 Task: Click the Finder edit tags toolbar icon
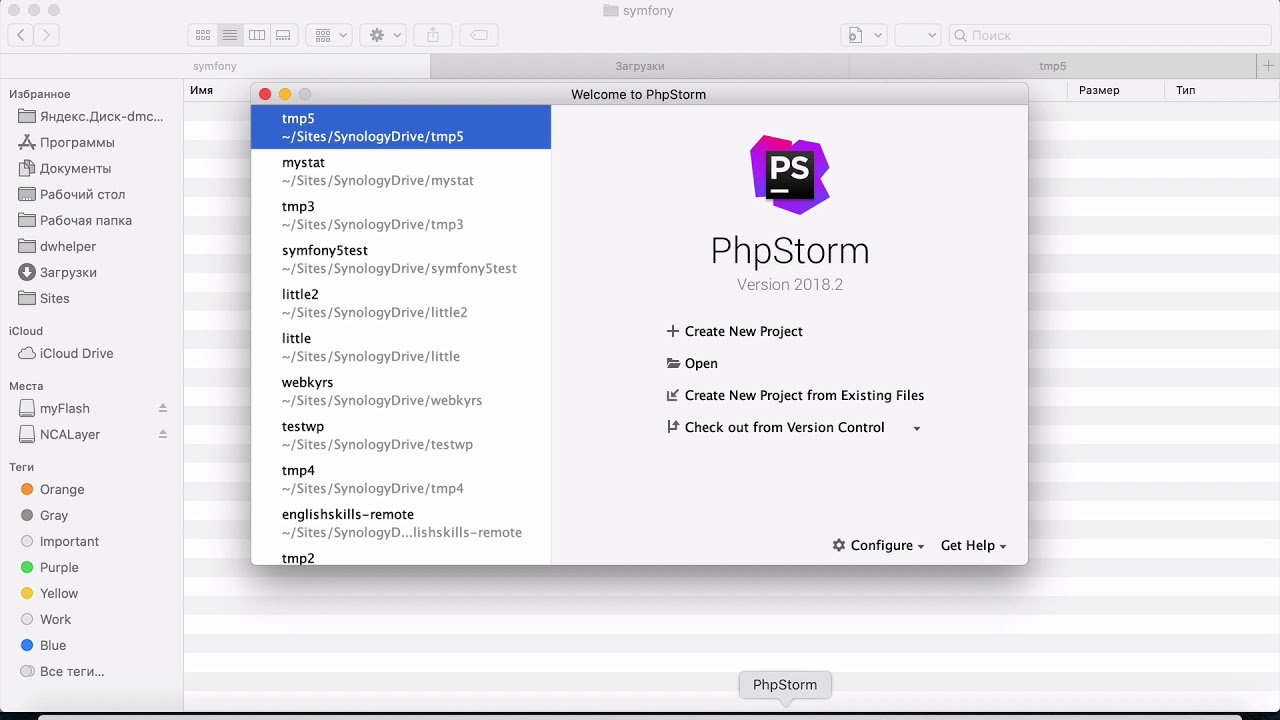[479, 35]
